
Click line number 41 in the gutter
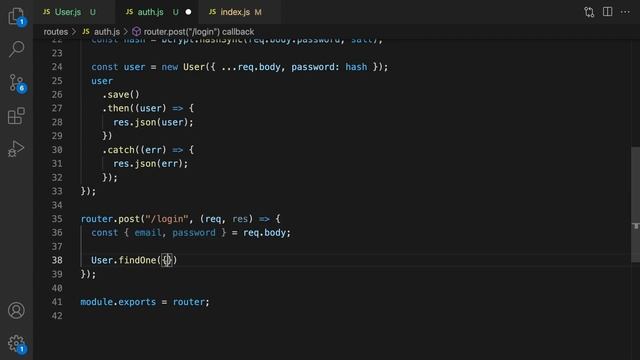(57, 302)
